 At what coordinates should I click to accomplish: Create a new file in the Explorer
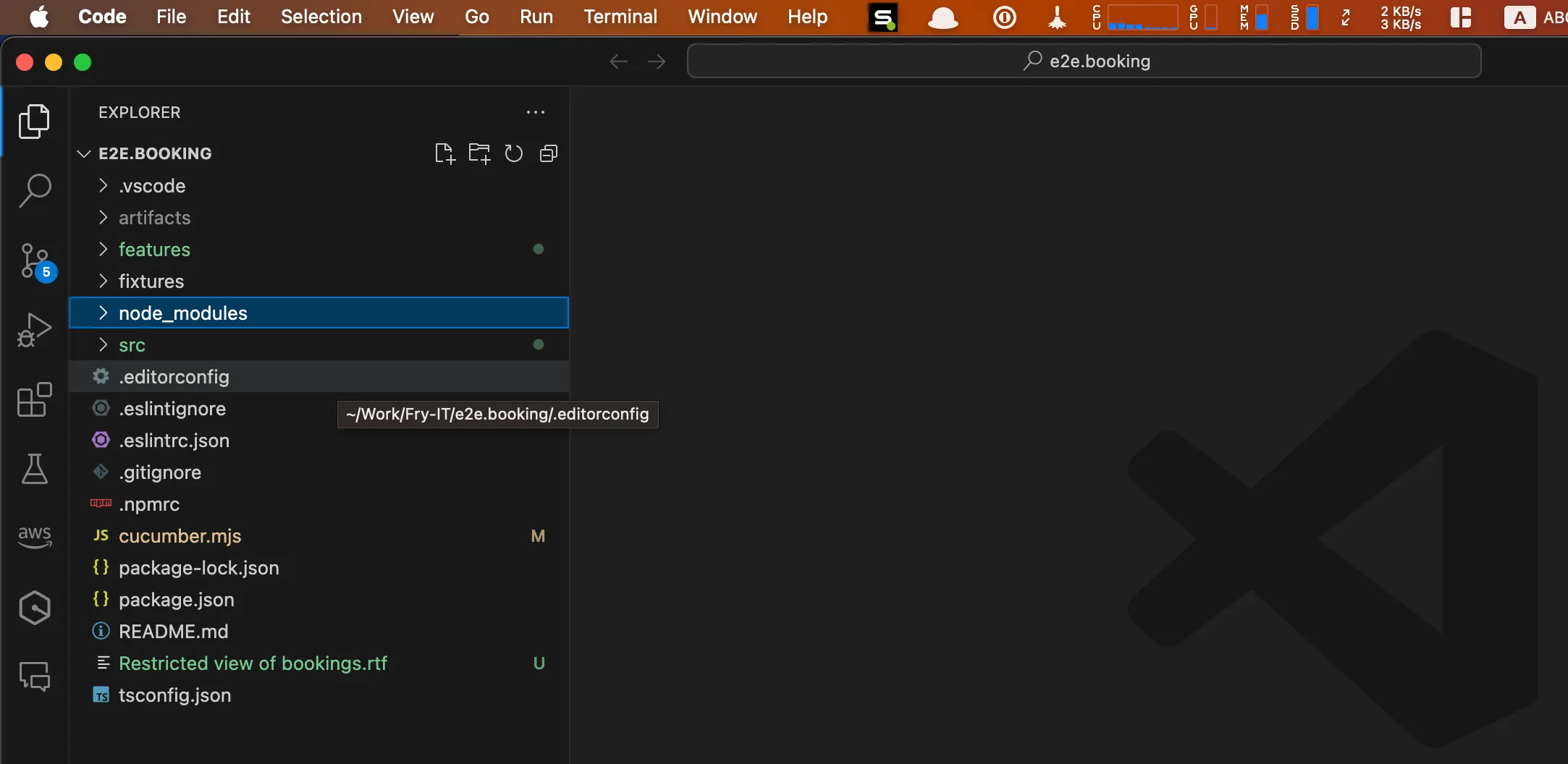pos(444,153)
